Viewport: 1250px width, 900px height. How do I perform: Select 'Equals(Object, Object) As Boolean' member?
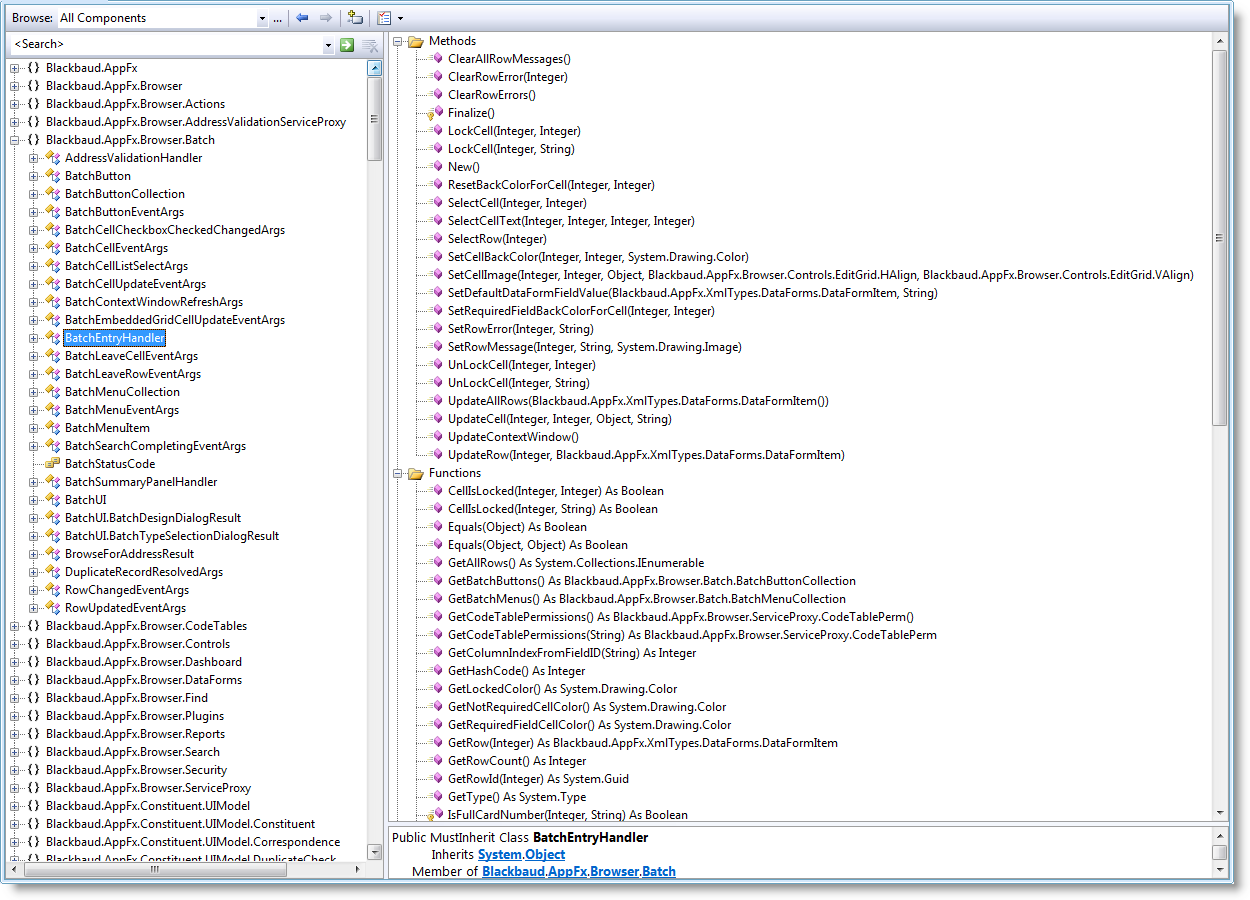click(x=538, y=545)
